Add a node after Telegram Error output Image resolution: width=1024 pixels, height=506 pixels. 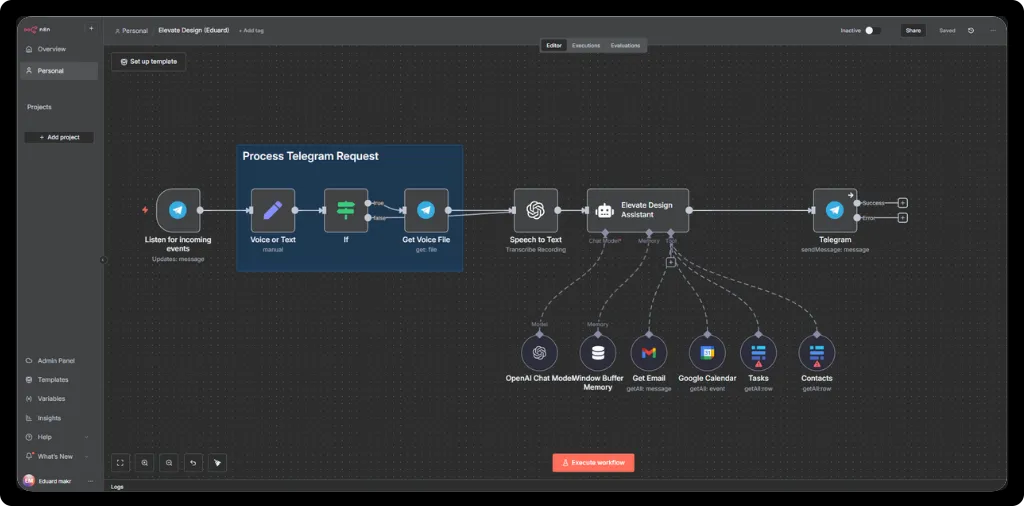[903, 218]
